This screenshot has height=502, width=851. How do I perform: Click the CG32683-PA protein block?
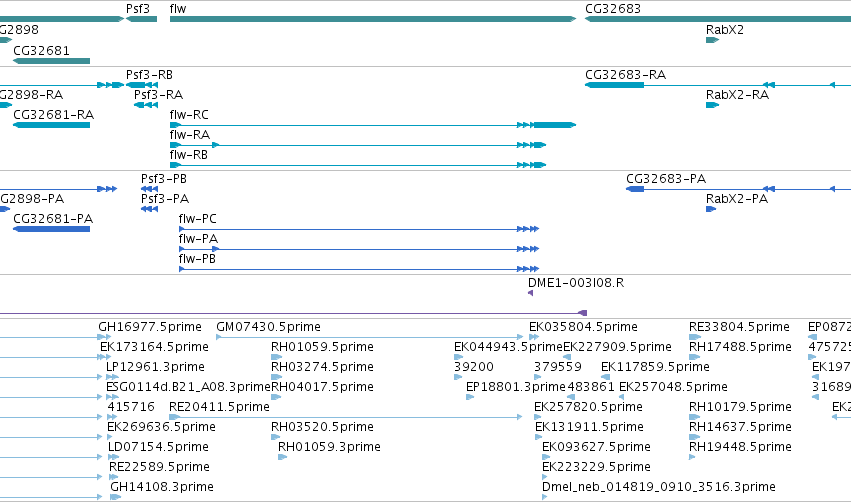(635, 189)
